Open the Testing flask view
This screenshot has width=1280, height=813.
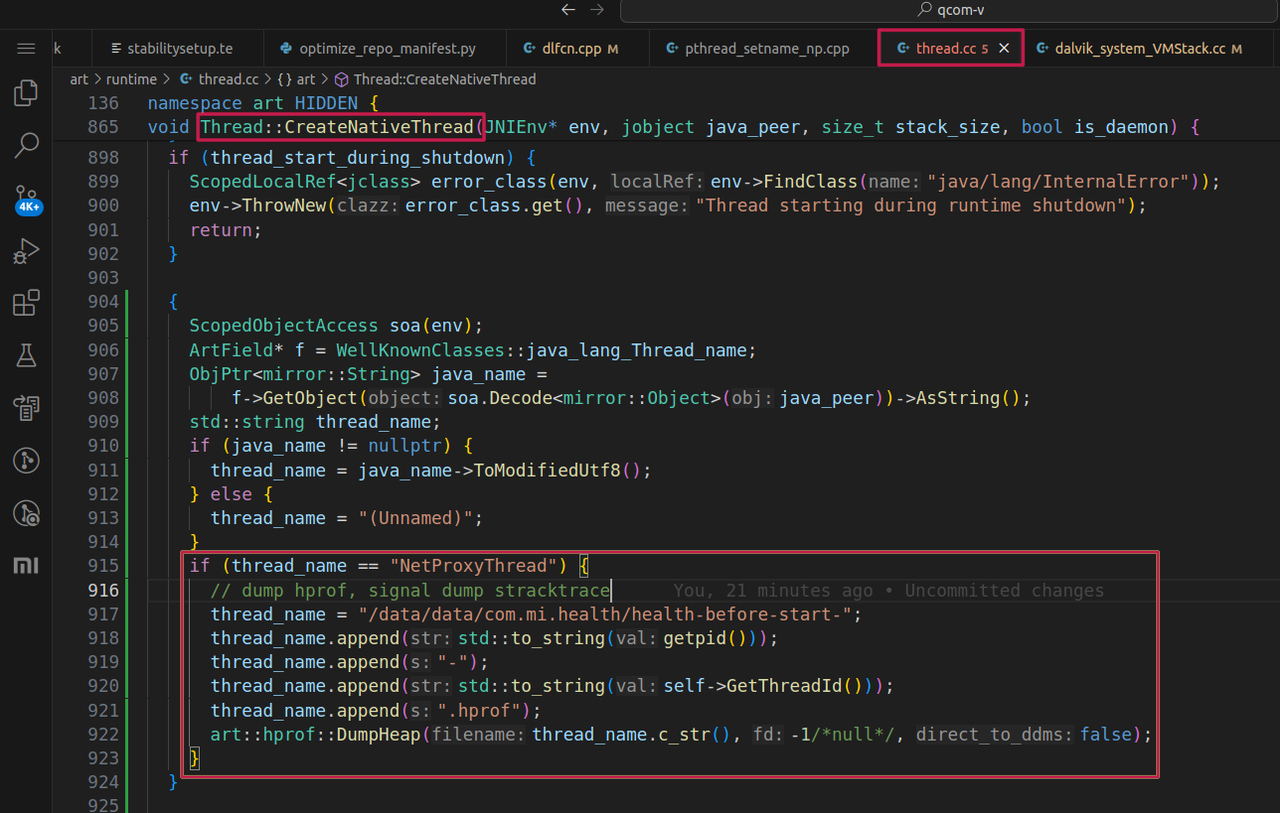point(26,355)
